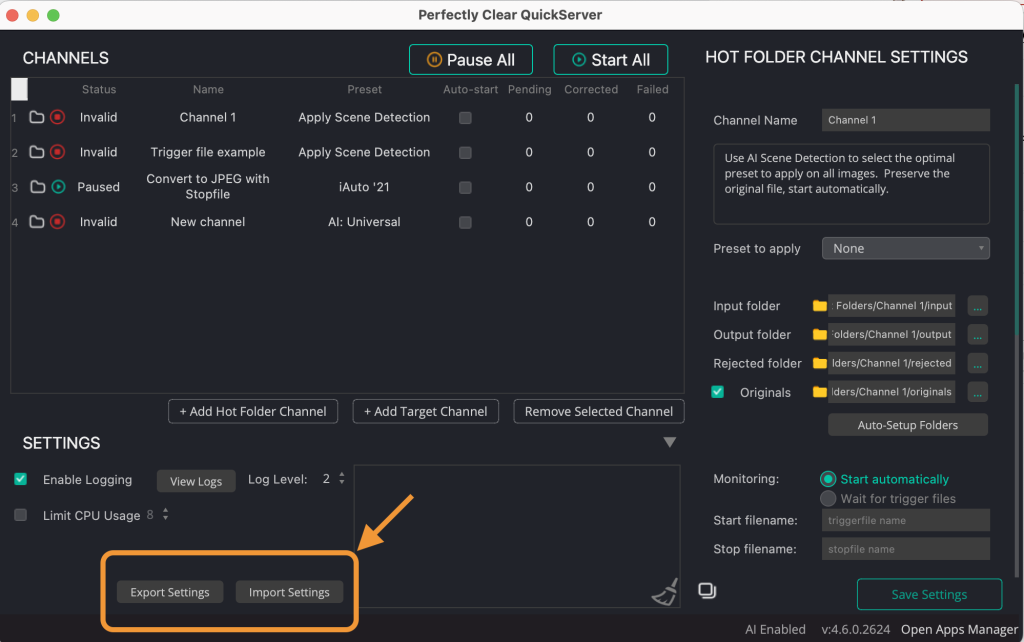
Task: Click Pause All button
Action: click(471, 59)
